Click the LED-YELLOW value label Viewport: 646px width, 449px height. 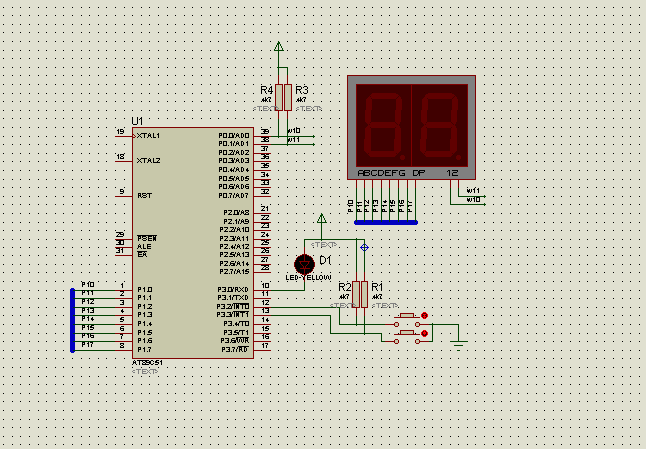(308, 278)
